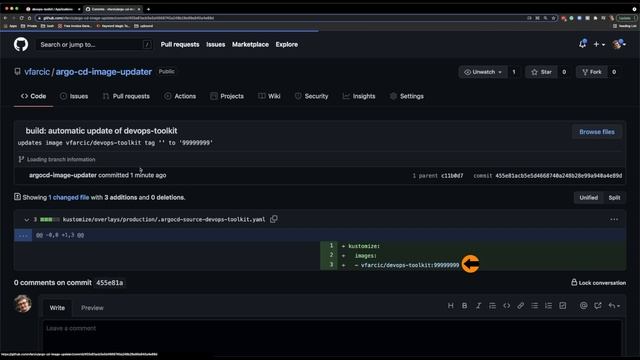Insert a task list in the comment

(562, 306)
